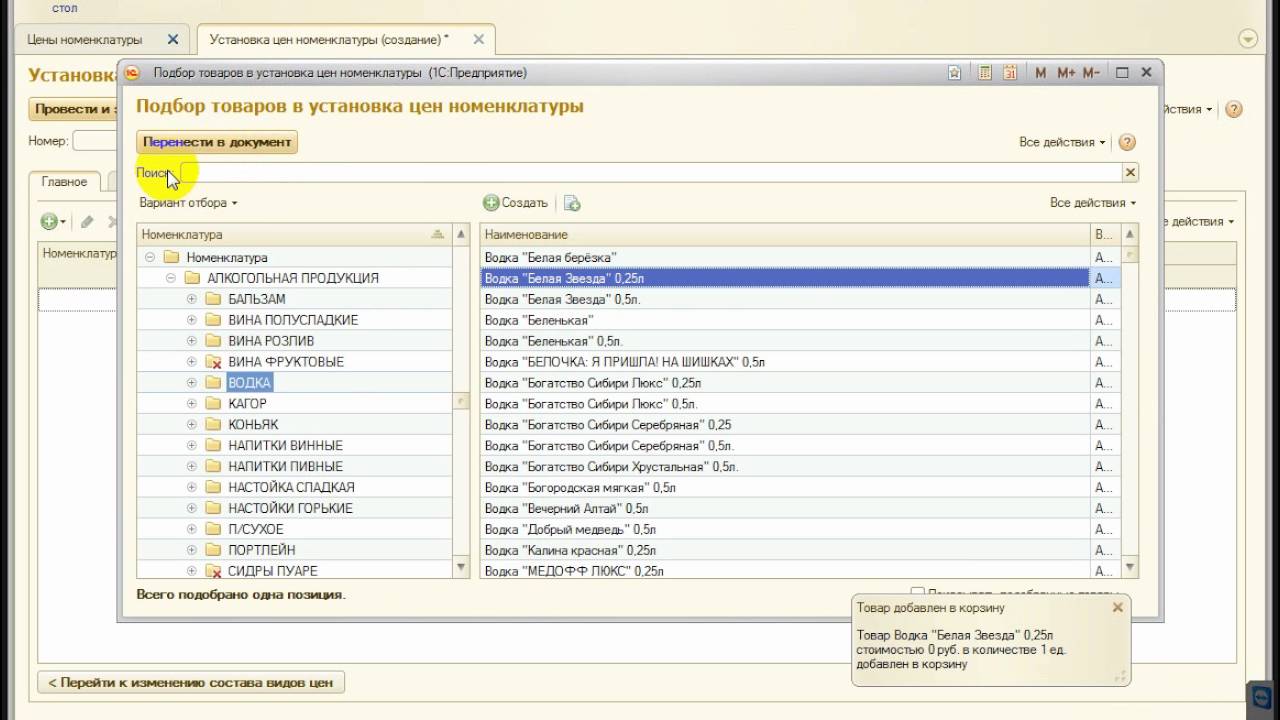
Task: Clear the search field with X
Action: pyautogui.click(x=1130, y=173)
